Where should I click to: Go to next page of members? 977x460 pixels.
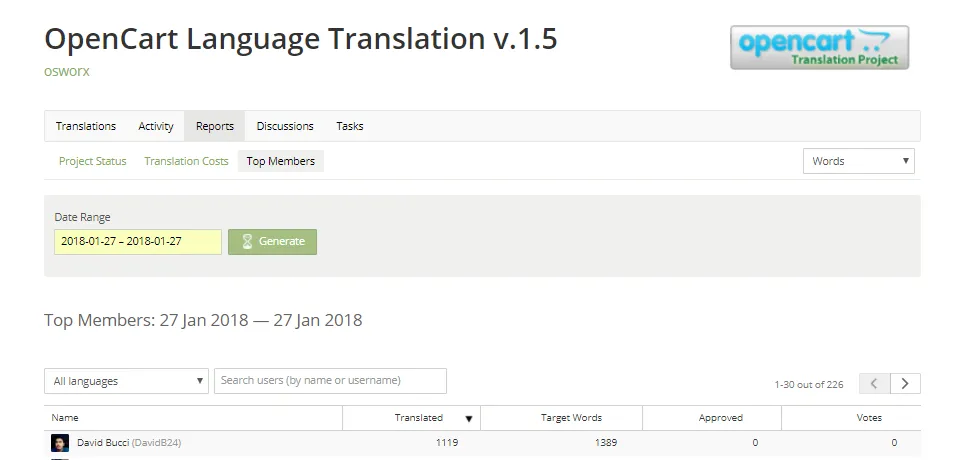point(905,384)
